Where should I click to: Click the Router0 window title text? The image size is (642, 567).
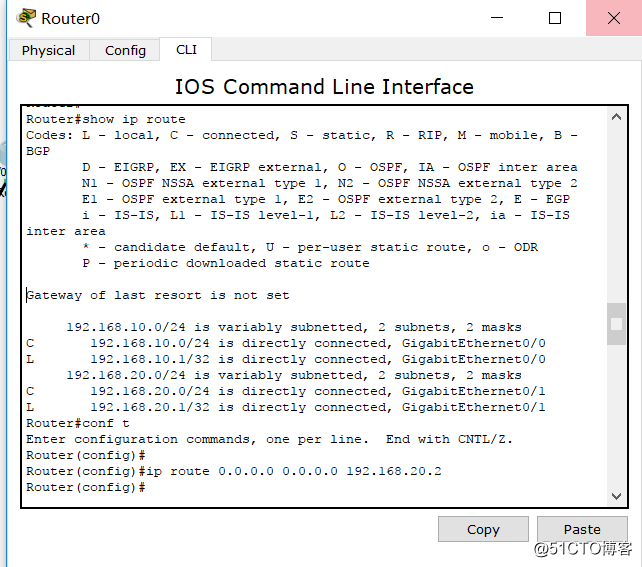tap(70, 18)
